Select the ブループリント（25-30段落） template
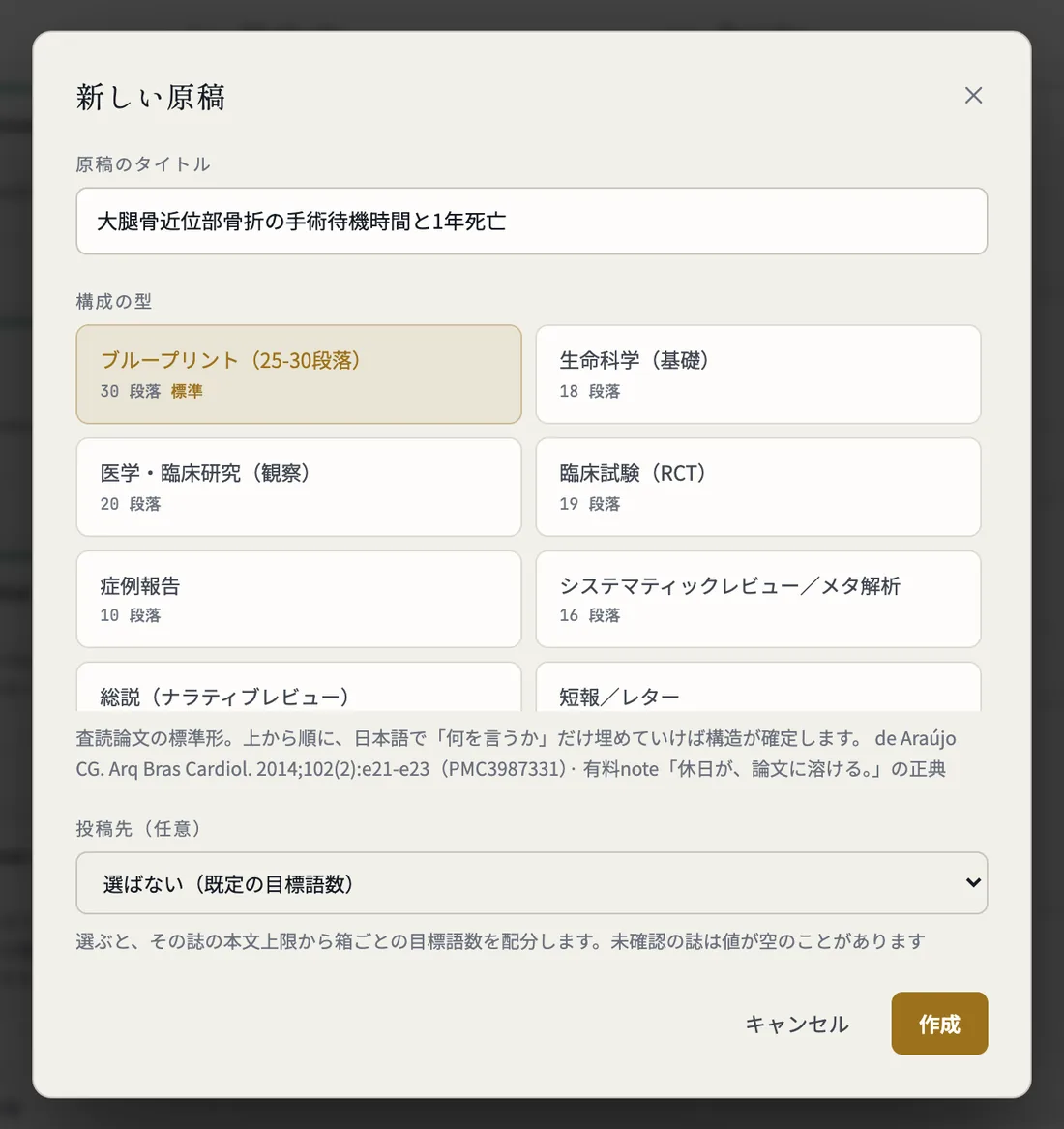Image resolution: width=1064 pixels, height=1129 pixels. tap(299, 373)
